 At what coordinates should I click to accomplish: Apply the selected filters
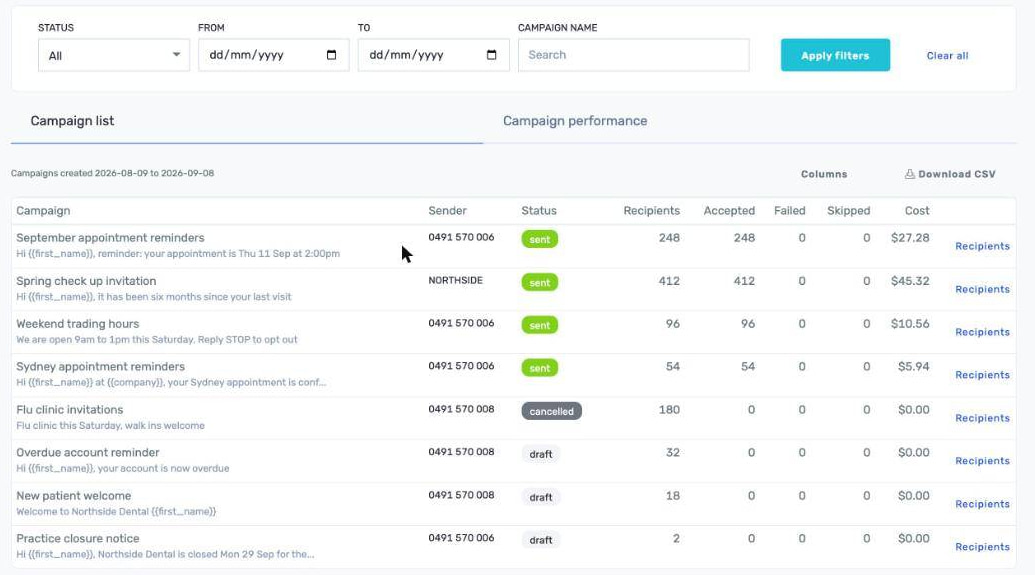(x=835, y=55)
